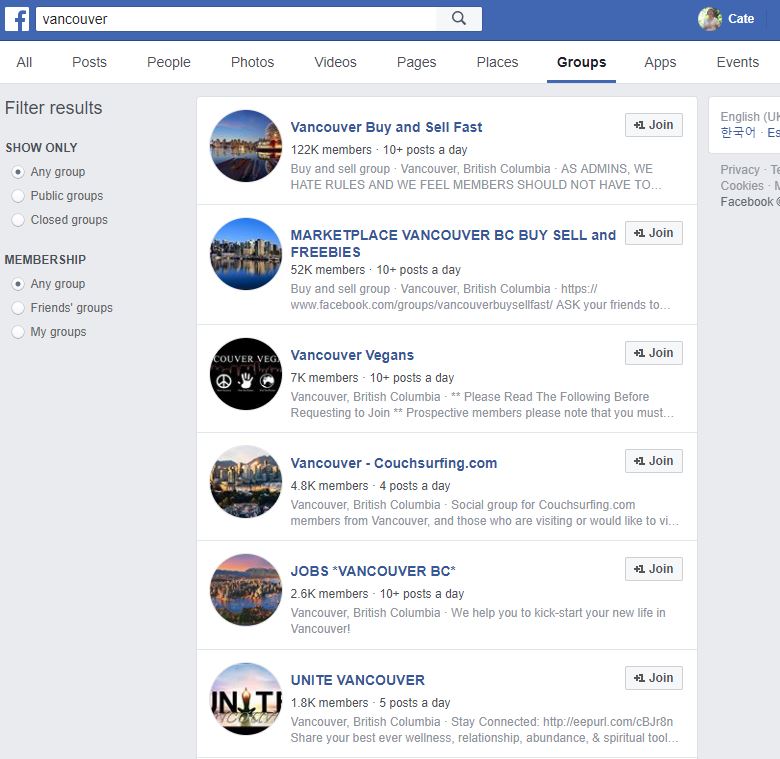Open the Vancouver Vegans title link
The image size is (780, 759).
pyautogui.click(x=352, y=355)
